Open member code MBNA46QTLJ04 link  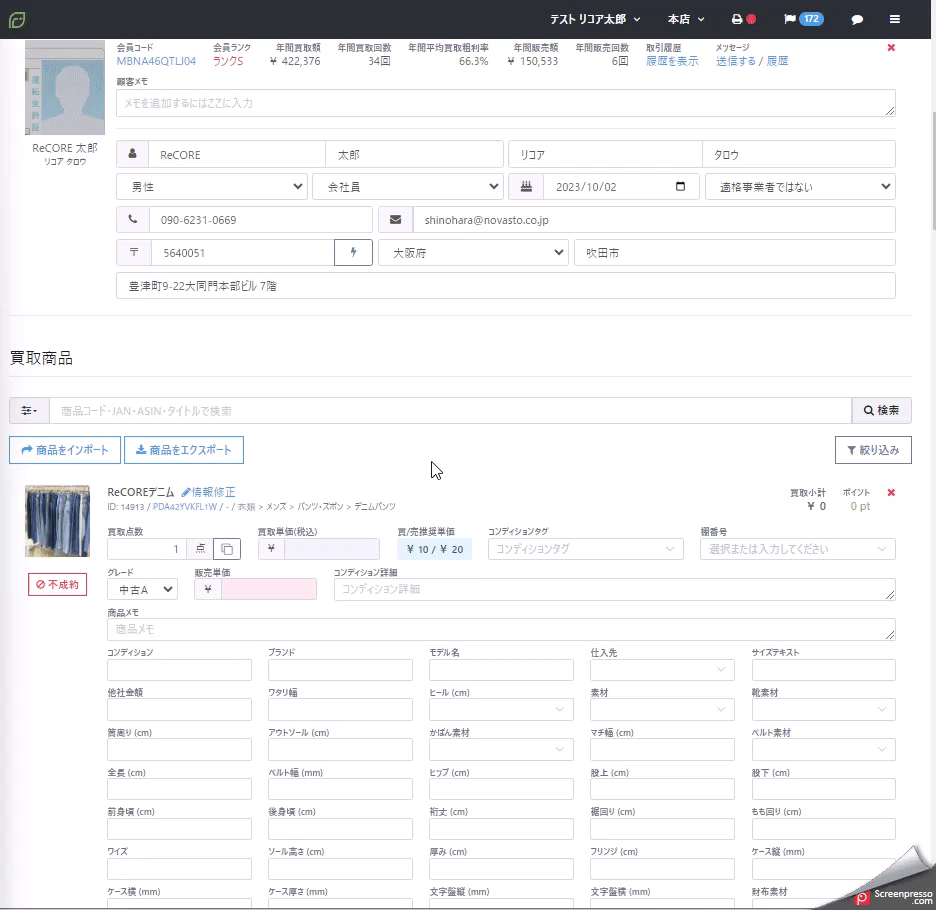click(x=156, y=61)
